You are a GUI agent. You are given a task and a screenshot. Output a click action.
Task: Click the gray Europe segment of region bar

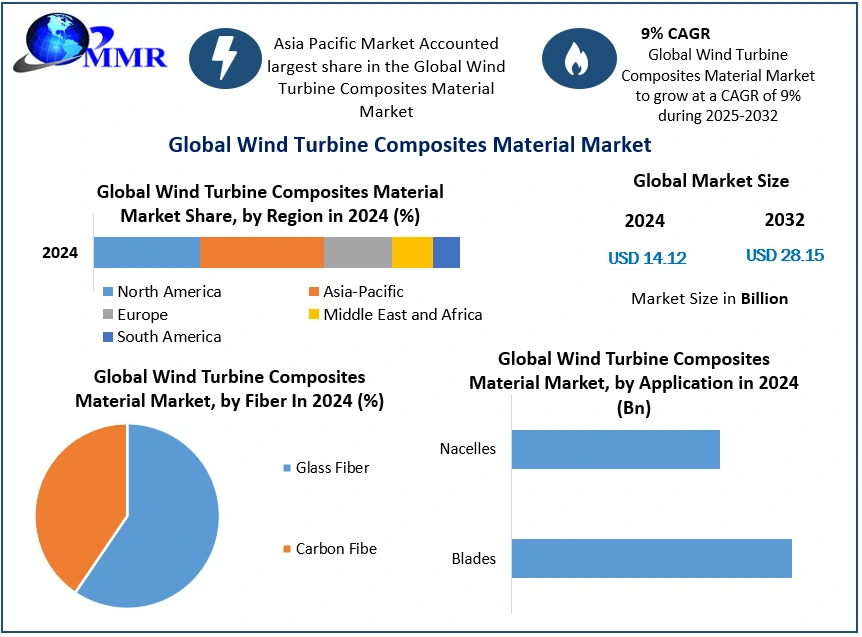tap(357, 253)
